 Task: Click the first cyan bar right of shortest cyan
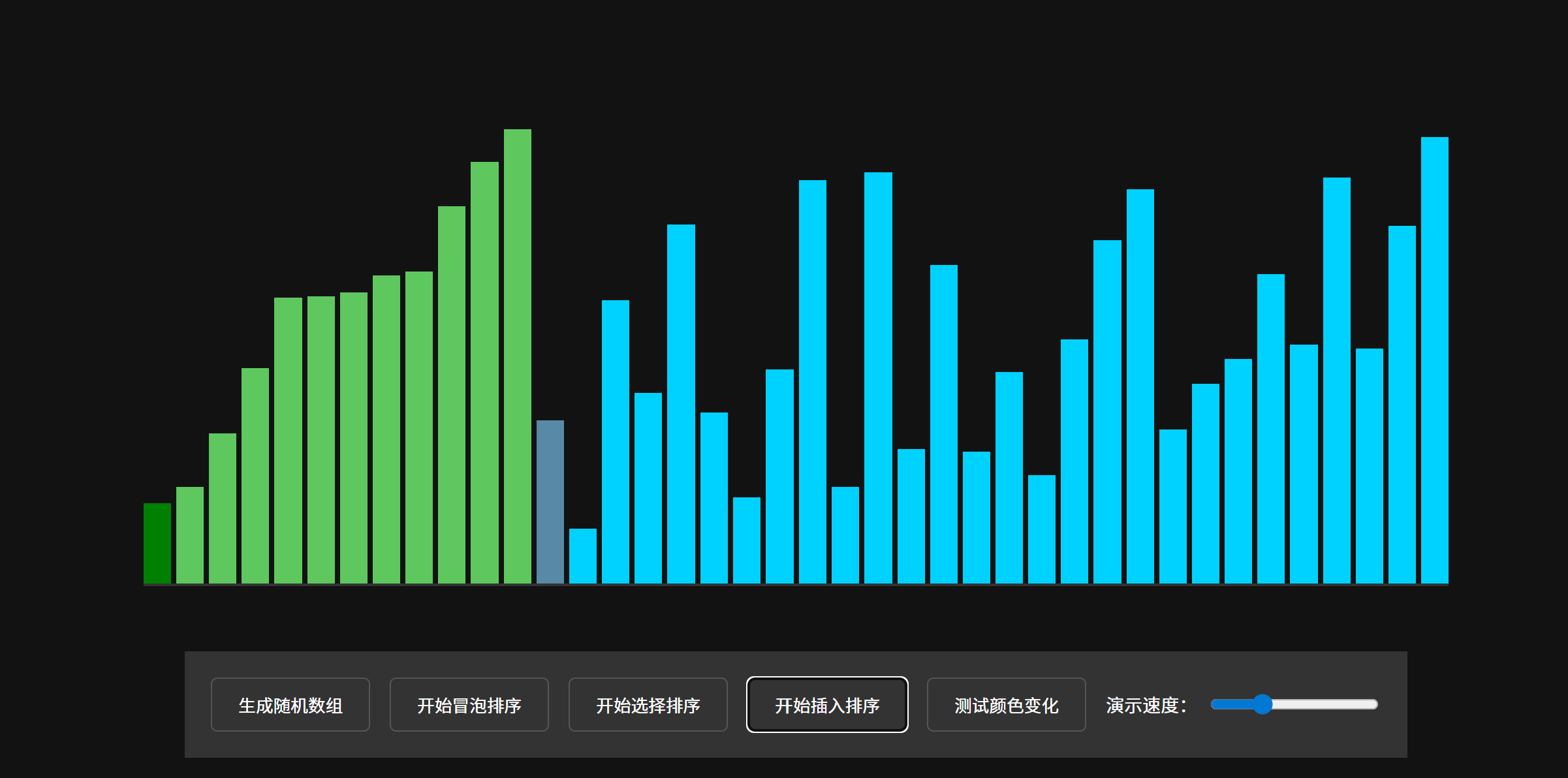616,441
